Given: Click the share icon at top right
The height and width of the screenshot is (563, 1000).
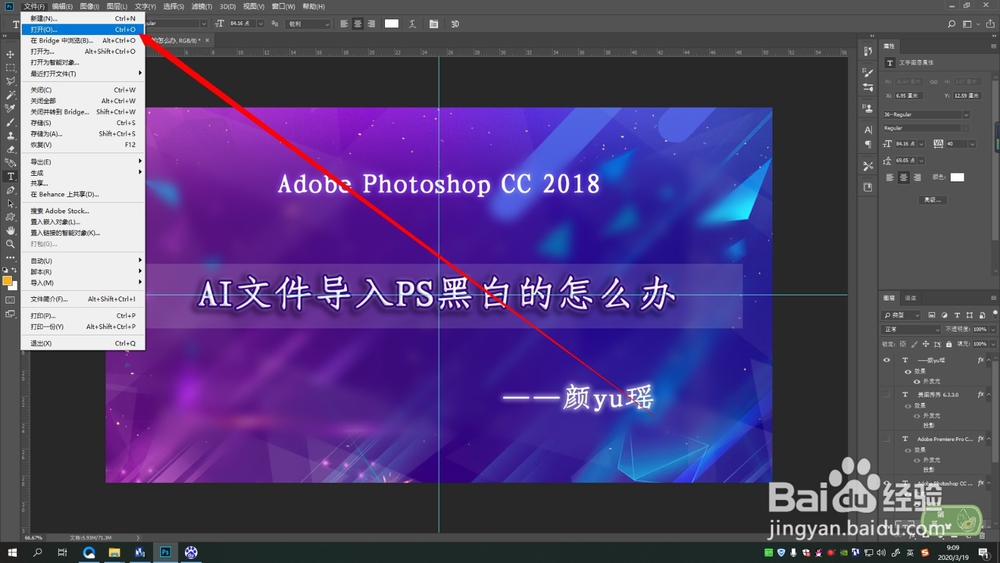Looking at the screenshot, I should pyautogui.click(x=990, y=24).
